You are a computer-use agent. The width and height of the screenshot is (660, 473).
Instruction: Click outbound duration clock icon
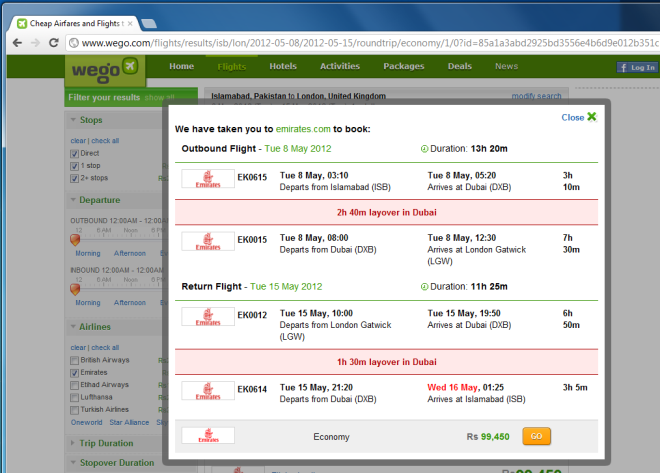click(424, 149)
